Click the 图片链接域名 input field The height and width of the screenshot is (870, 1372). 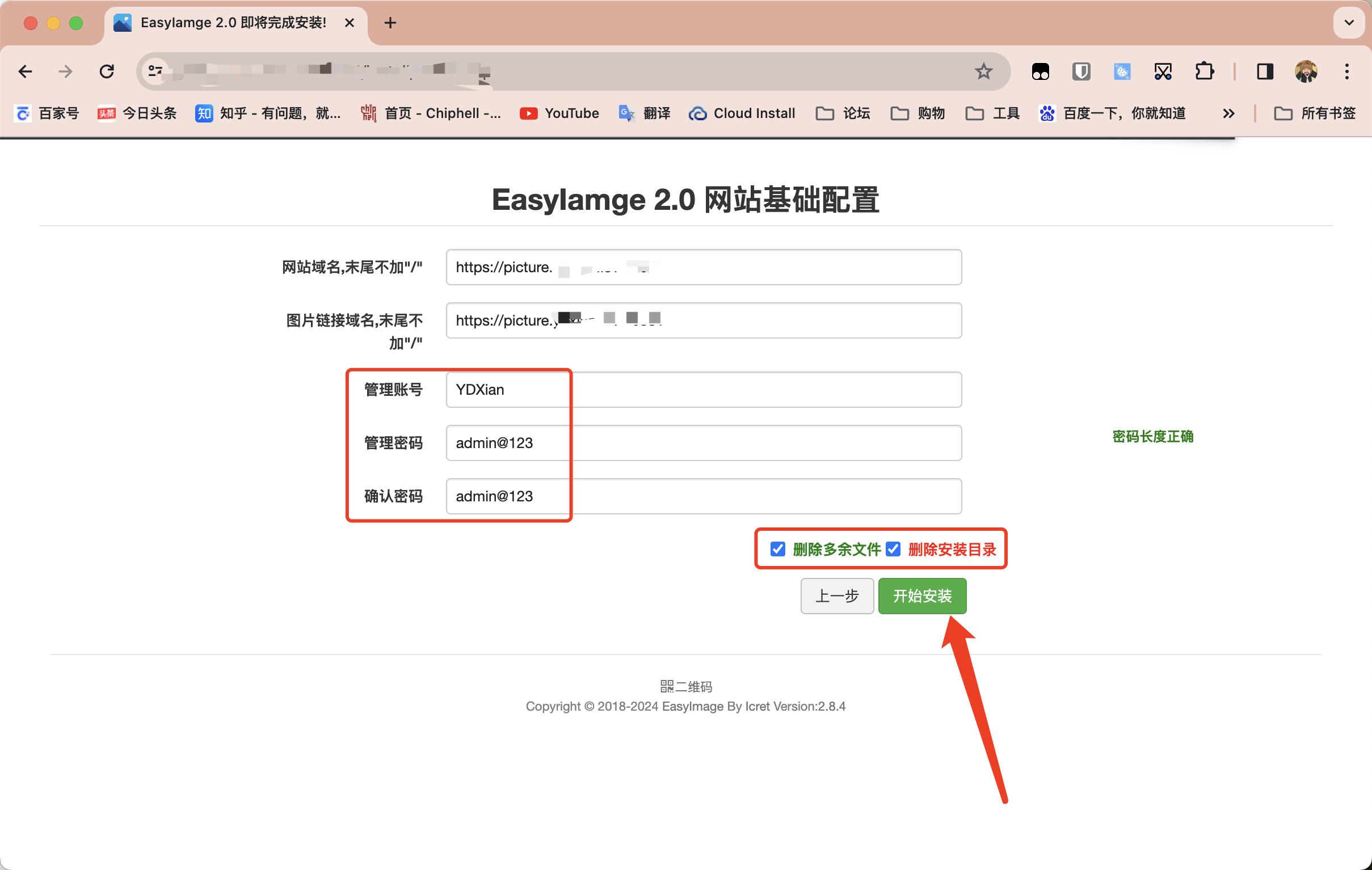pos(704,320)
